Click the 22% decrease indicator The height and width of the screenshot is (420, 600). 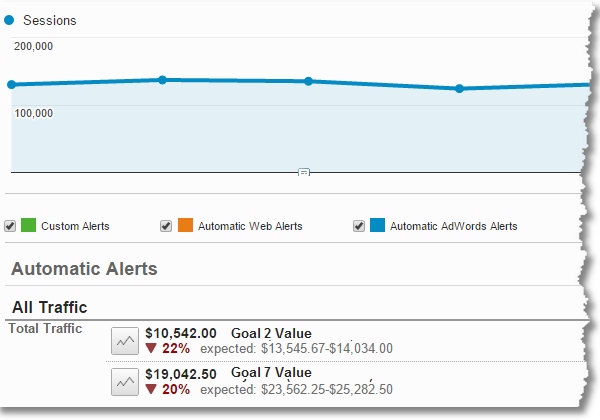pyautogui.click(x=168, y=348)
